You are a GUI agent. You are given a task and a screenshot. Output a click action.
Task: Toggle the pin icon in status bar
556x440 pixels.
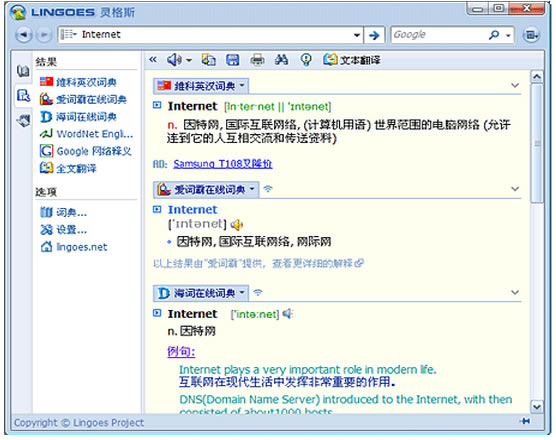point(525,421)
